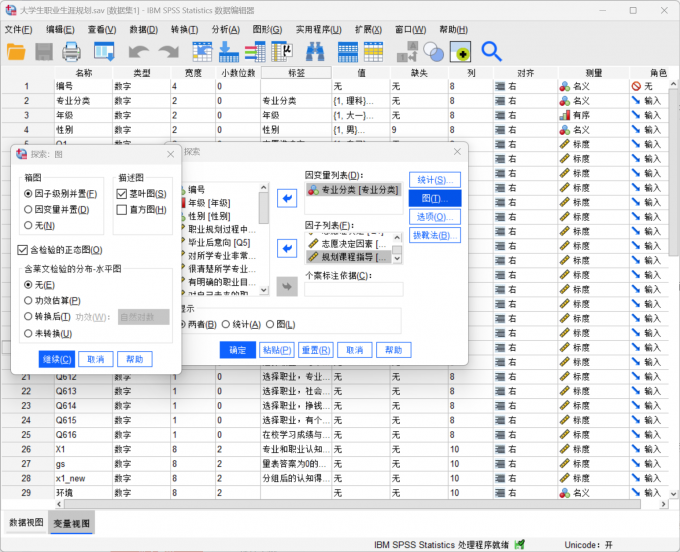Click 继续 in the plots dialog
Viewport: 680px width, 552px height.
[x=57, y=359]
